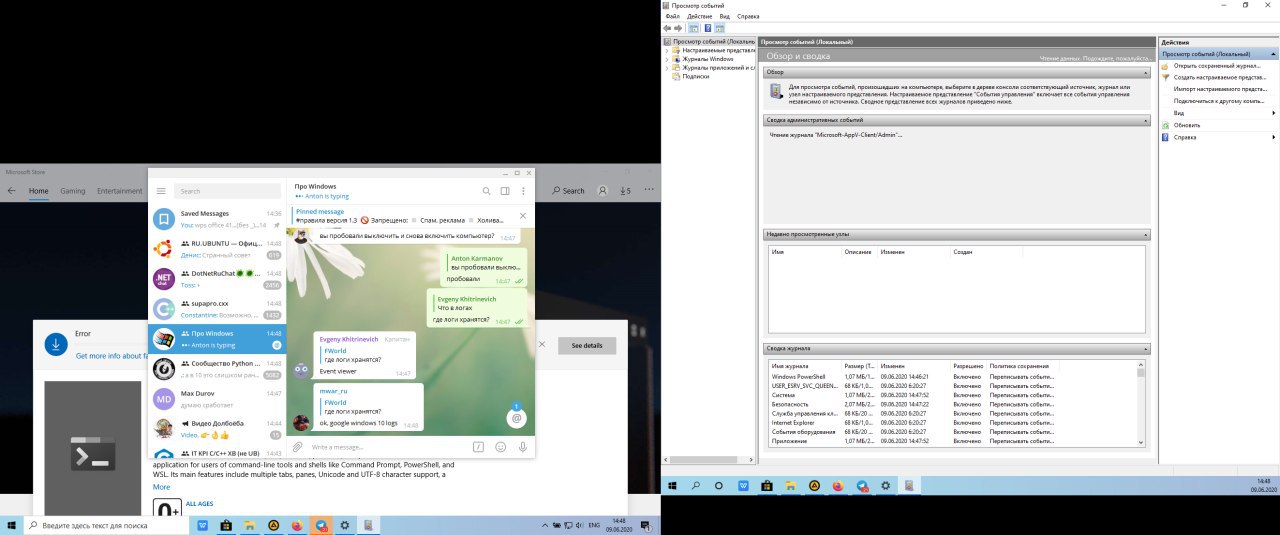This screenshot has height=535, width=1280.
Task: Expand Журналы приложений и служб node
Action: (x=667, y=67)
